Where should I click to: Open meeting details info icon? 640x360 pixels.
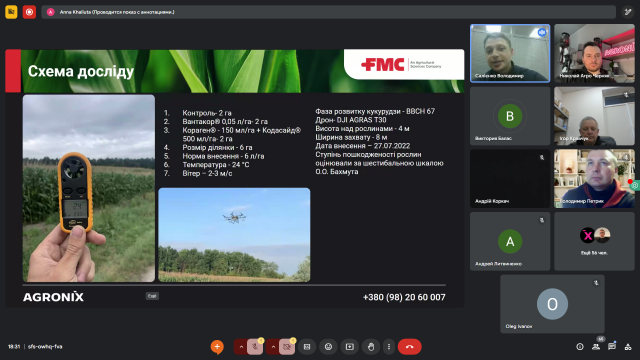[580, 347]
